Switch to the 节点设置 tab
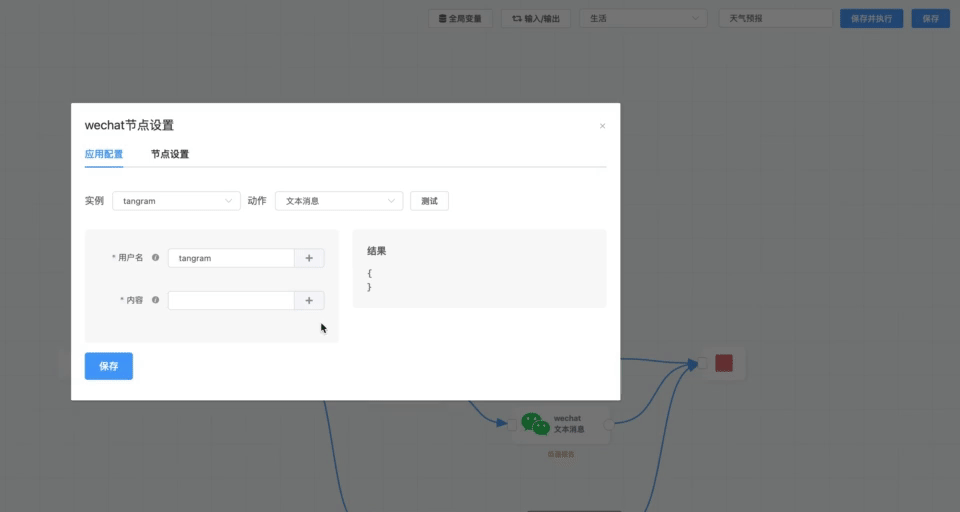This screenshot has width=960, height=512. [x=170, y=154]
